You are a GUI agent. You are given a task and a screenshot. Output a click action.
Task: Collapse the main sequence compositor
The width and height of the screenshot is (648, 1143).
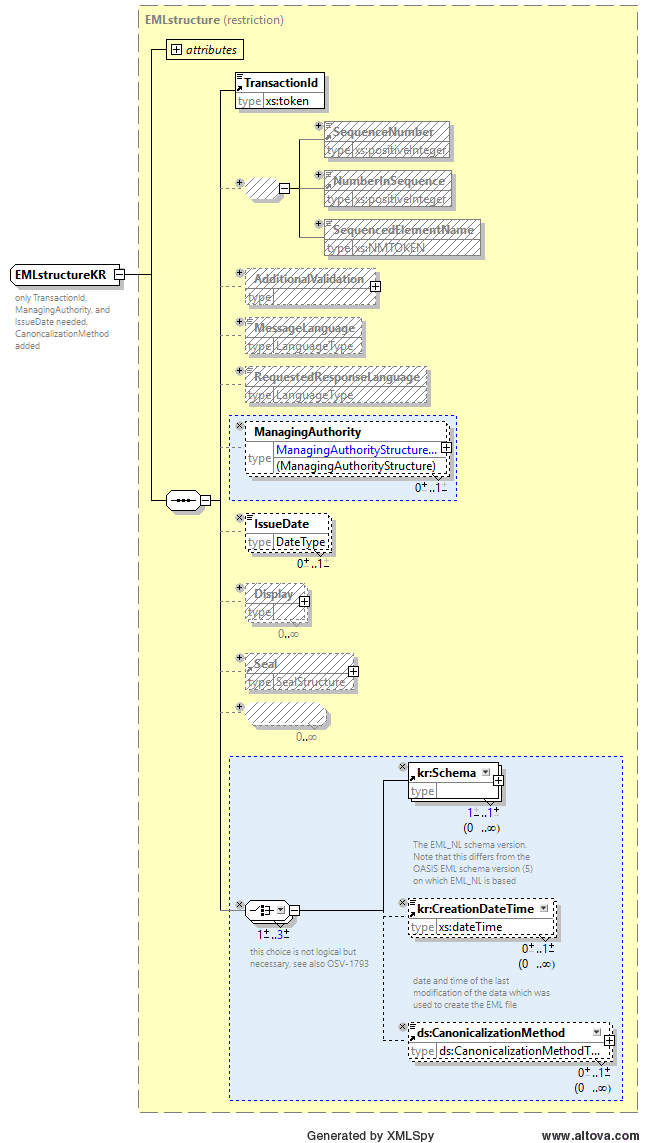tap(206, 501)
